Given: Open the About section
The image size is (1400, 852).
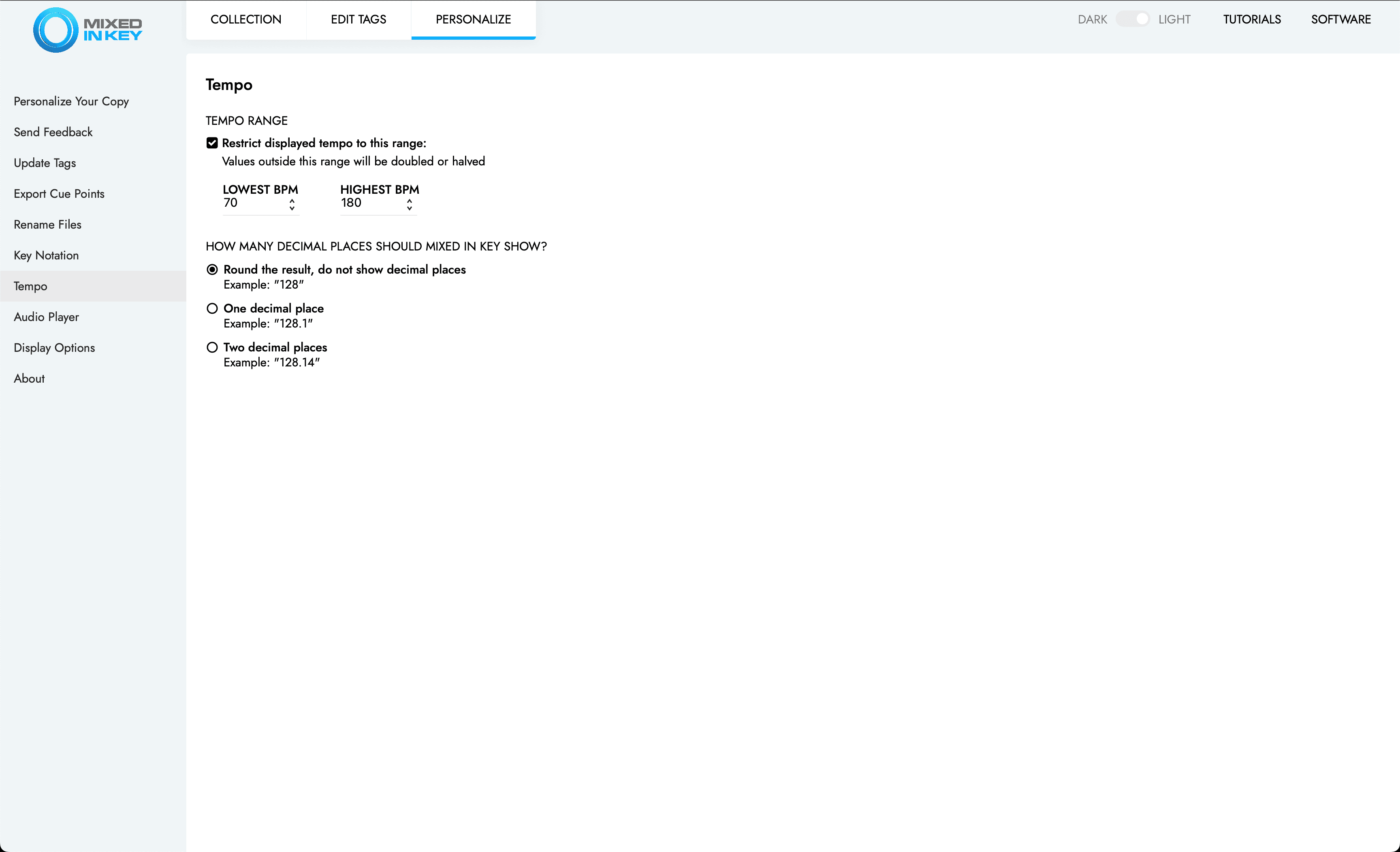Looking at the screenshot, I should click(x=93, y=379).
